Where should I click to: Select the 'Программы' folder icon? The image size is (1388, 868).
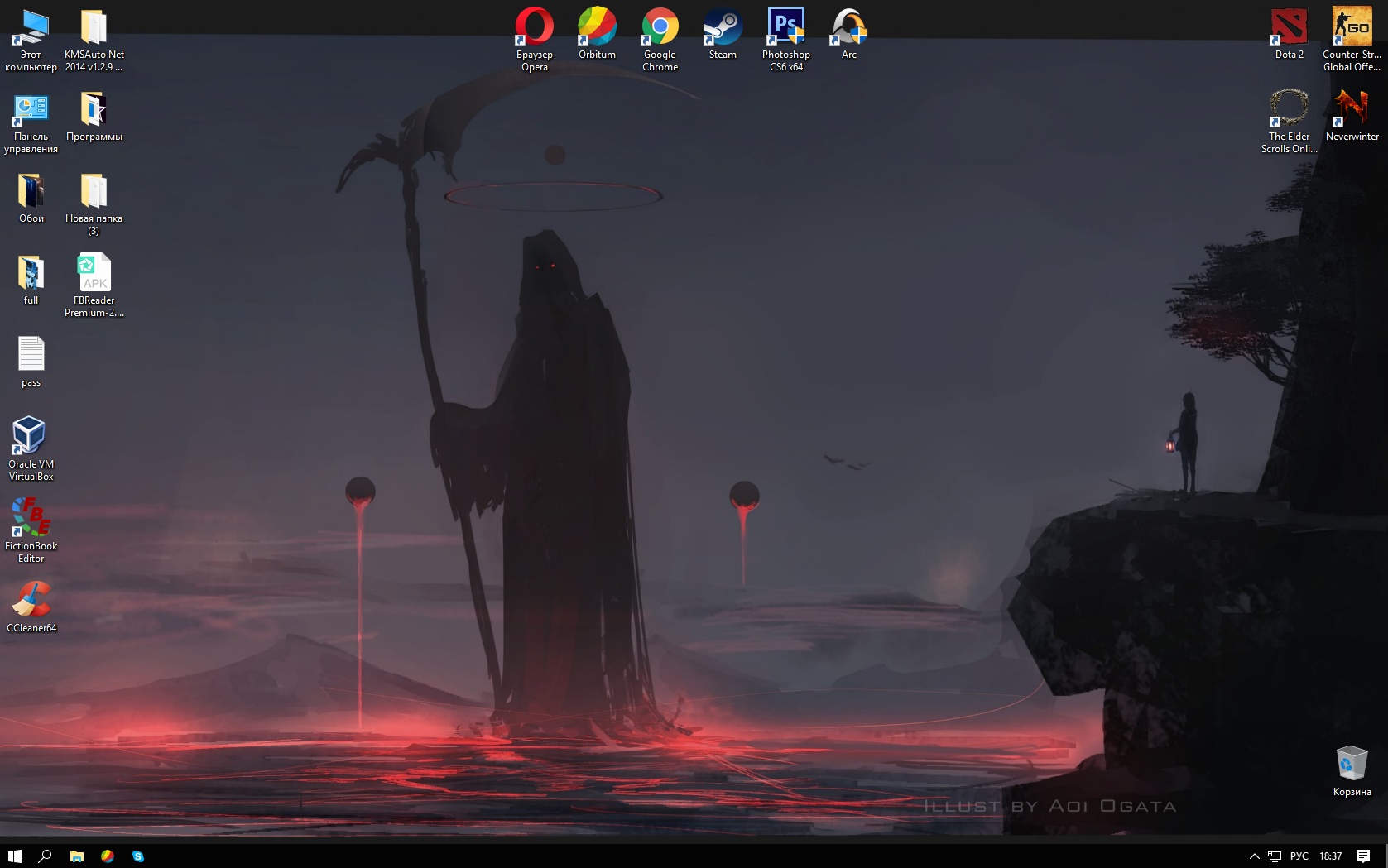[x=94, y=117]
